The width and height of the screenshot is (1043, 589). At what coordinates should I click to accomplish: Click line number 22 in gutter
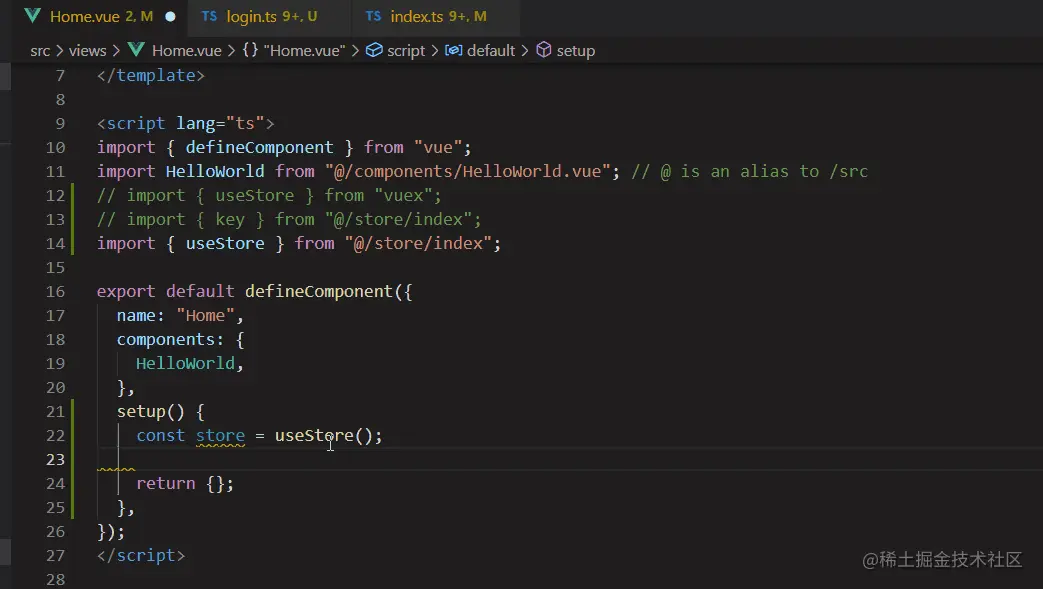coord(55,435)
